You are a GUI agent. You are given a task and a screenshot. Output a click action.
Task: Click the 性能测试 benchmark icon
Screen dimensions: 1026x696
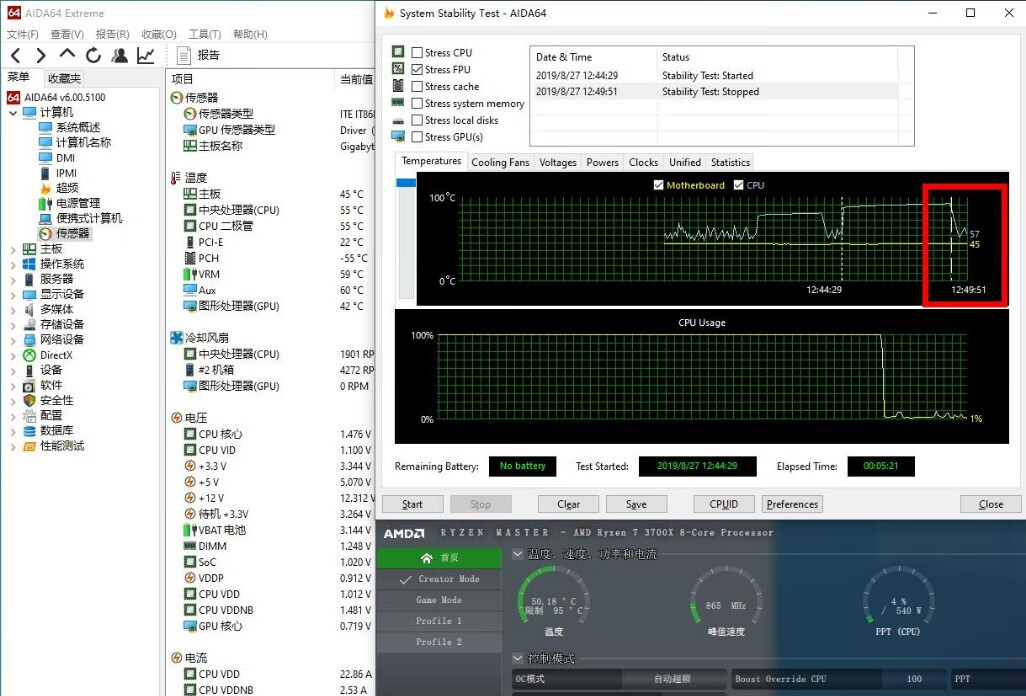[x=29, y=446]
